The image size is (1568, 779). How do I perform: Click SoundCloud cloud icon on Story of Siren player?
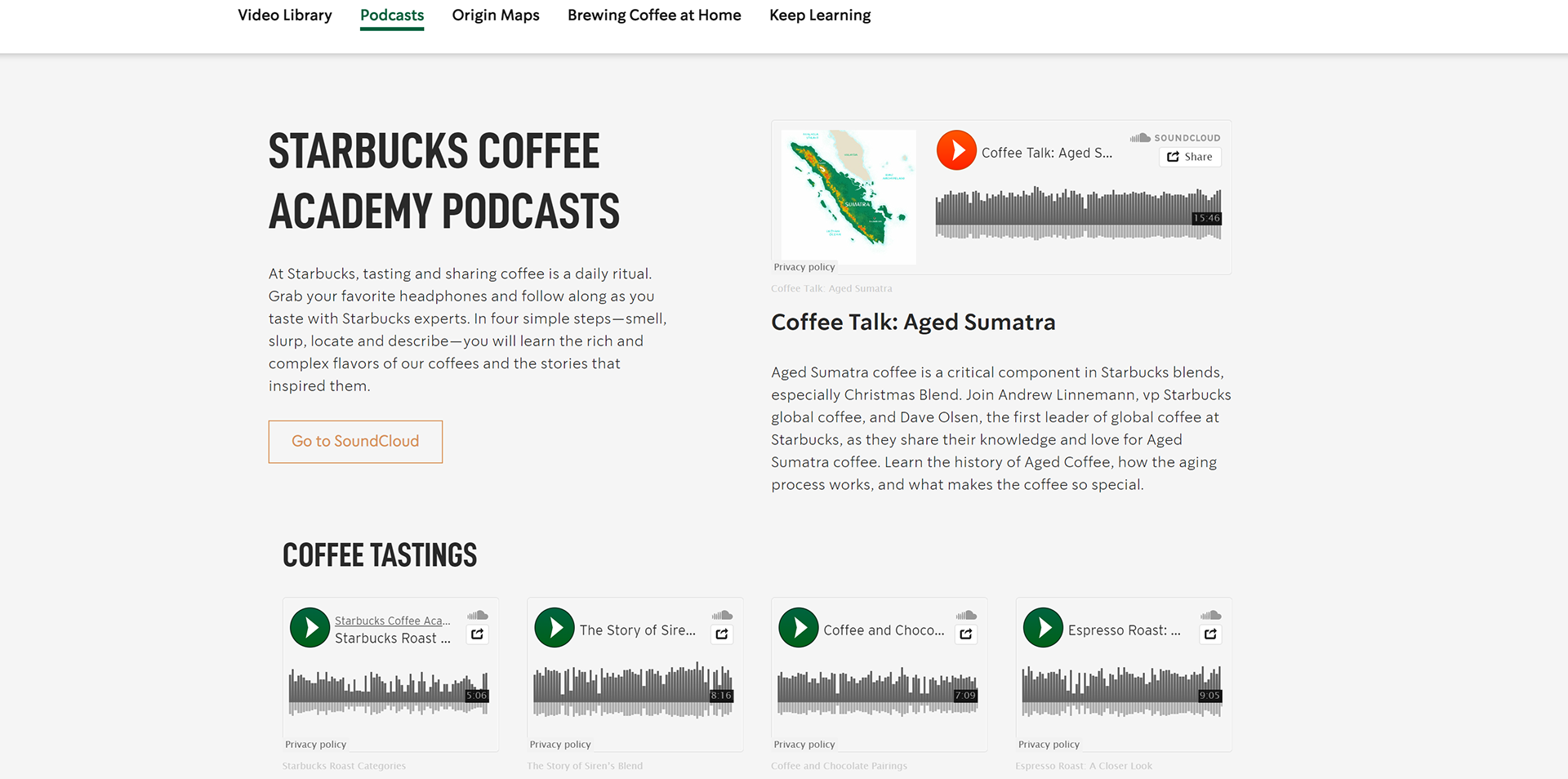(722, 615)
